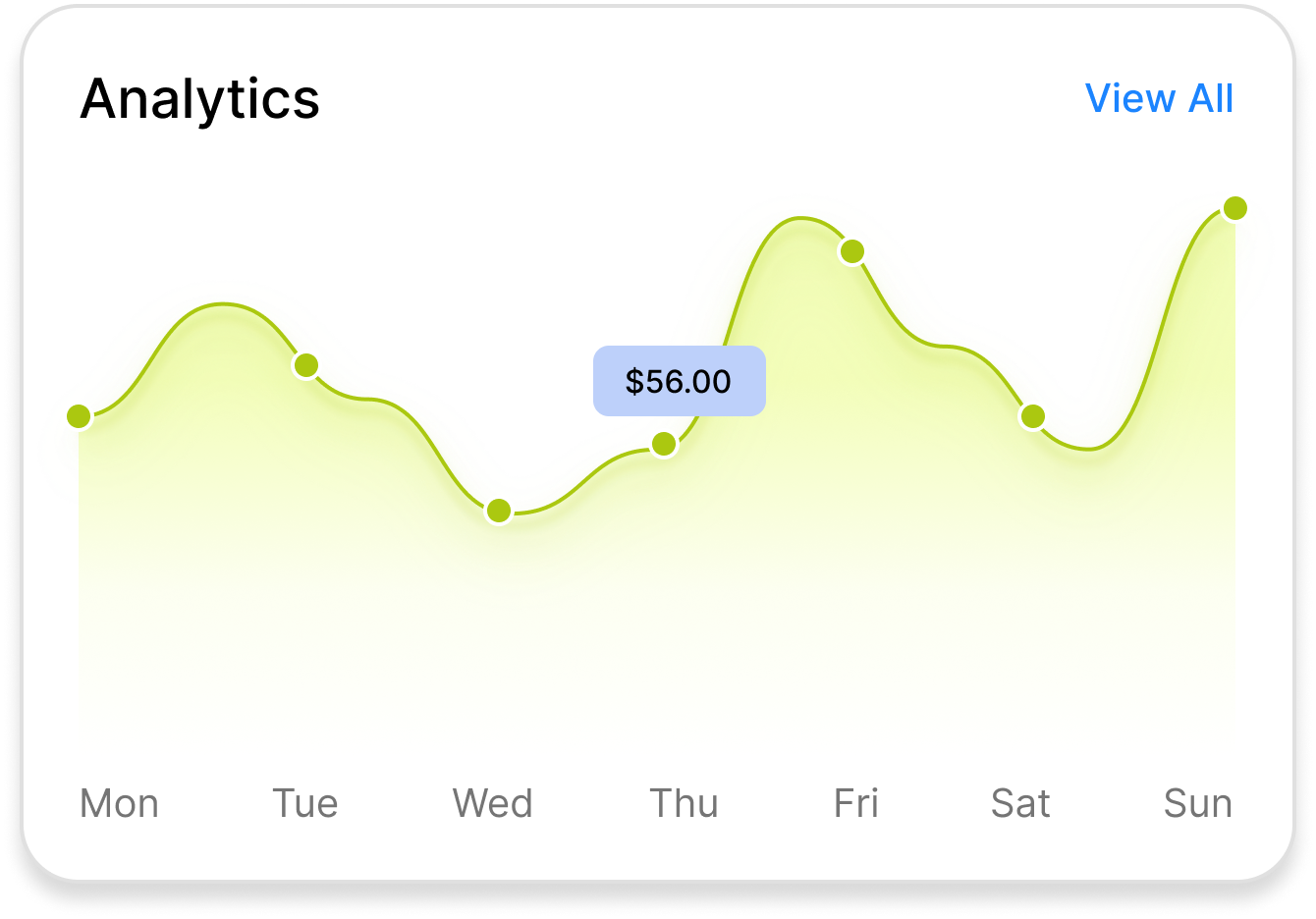The image size is (1316, 919).
Task: Select the Thursday data point below tooltip
Action: [664, 445]
